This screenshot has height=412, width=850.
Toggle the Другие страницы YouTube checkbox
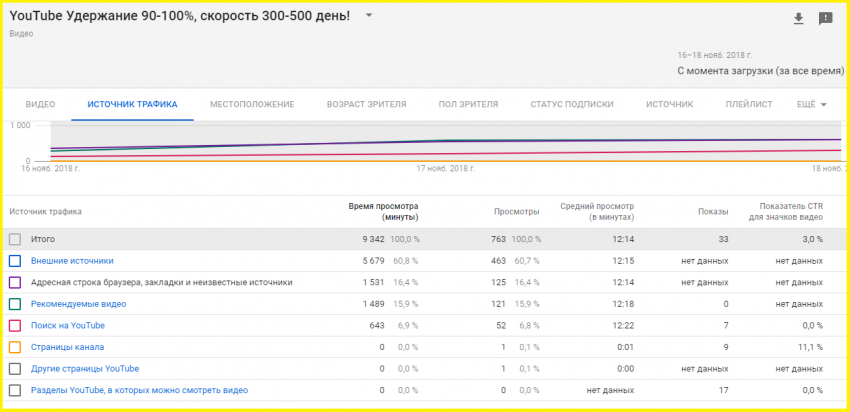(15, 369)
